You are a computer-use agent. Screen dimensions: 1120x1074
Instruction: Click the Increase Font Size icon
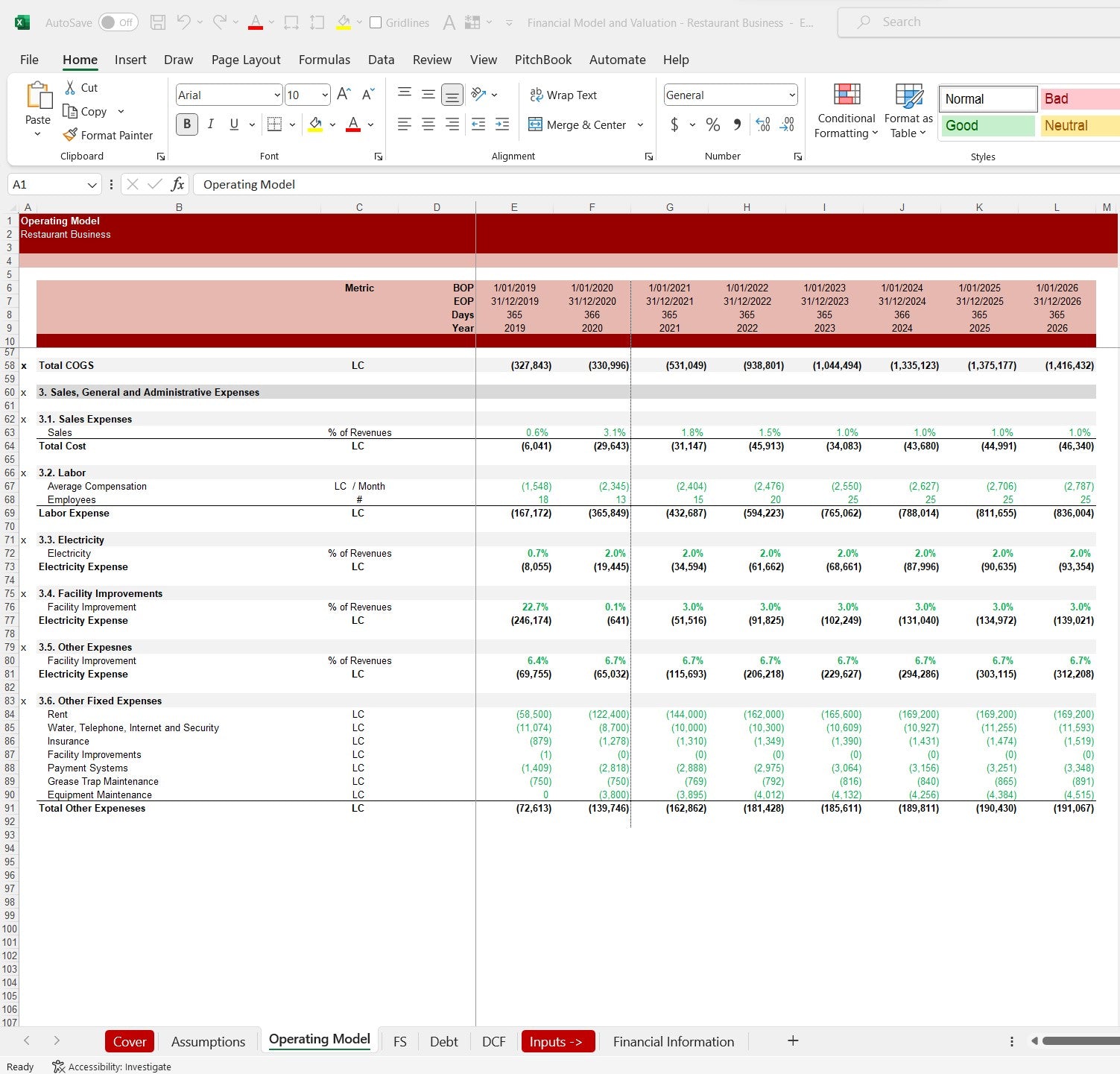click(344, 95)
